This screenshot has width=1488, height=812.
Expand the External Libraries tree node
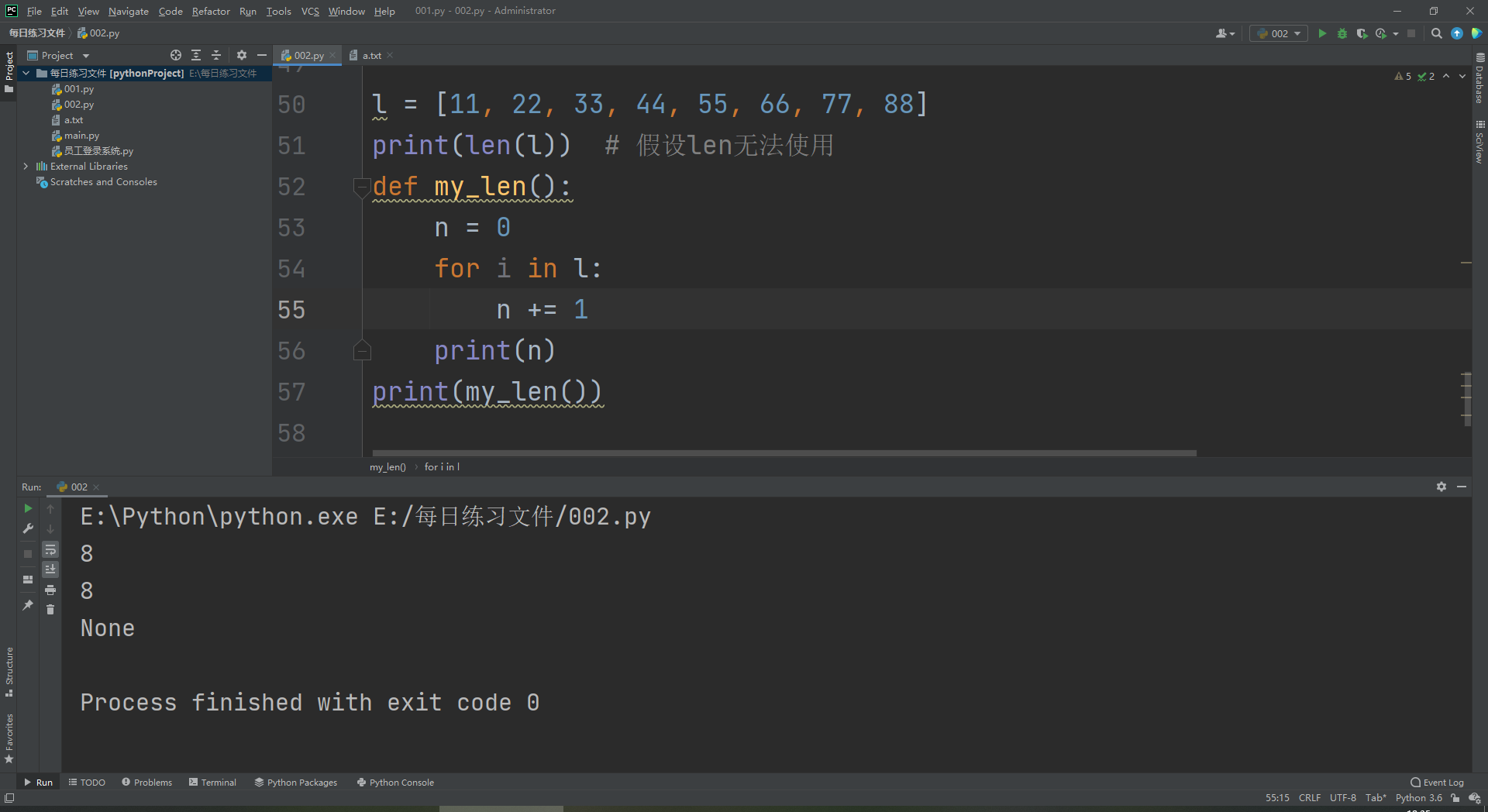click(26, 167)
